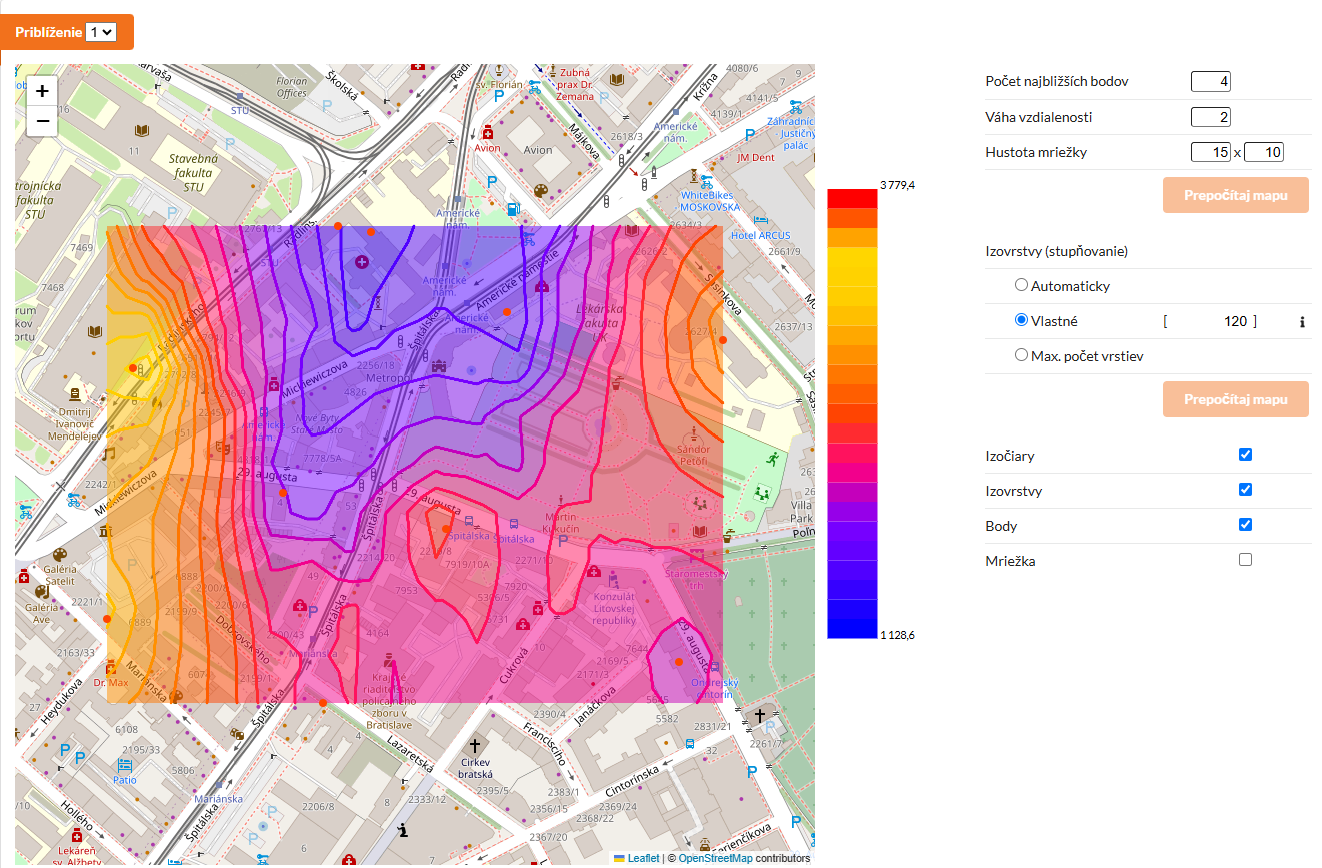
Task: Open the Priblíženie dropdown
Action: (101, 32)
